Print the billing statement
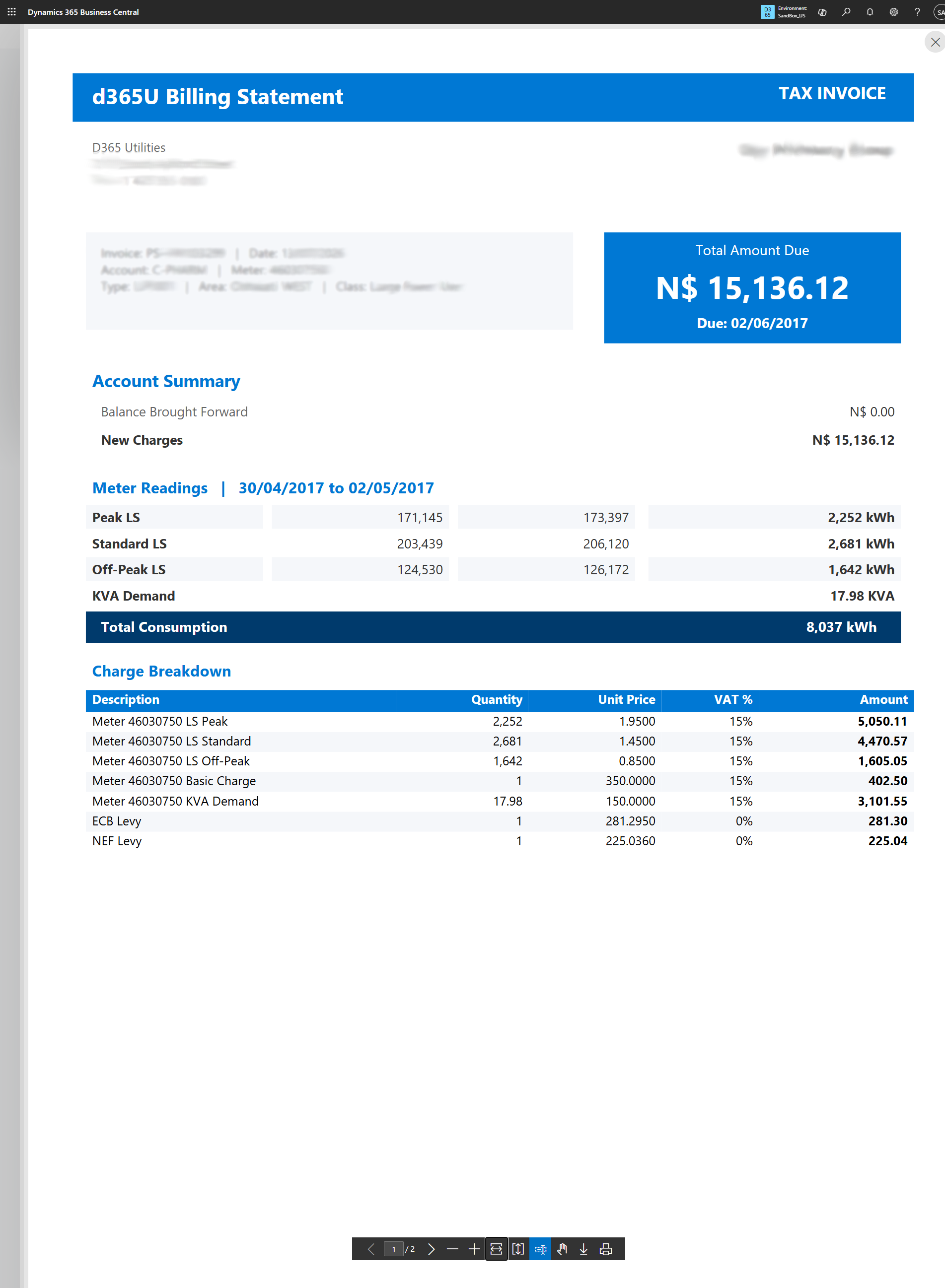This screenshot has width=945, height=1288. tap(606, 1249)
